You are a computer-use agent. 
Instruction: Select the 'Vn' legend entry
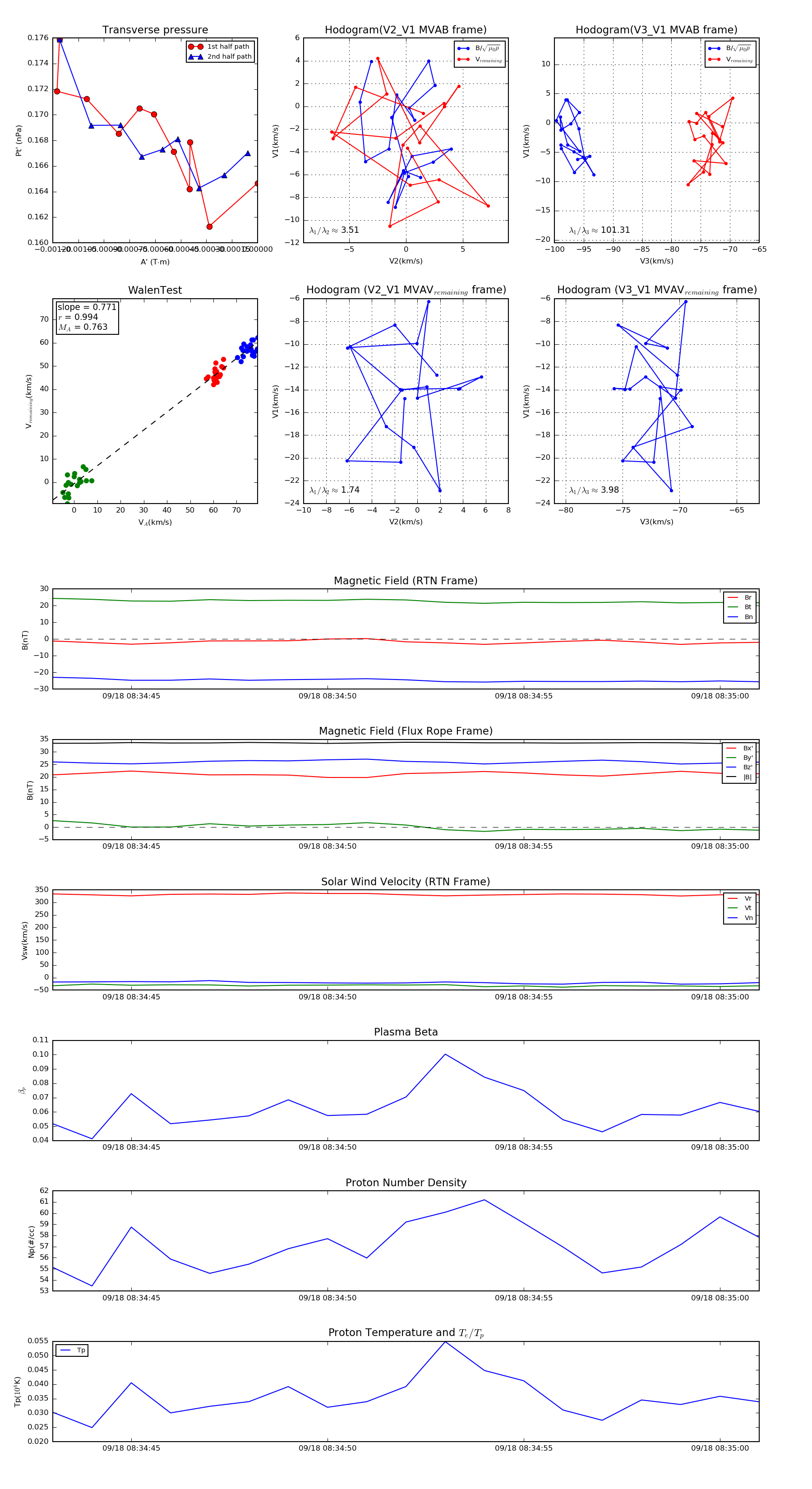[740, 918]
